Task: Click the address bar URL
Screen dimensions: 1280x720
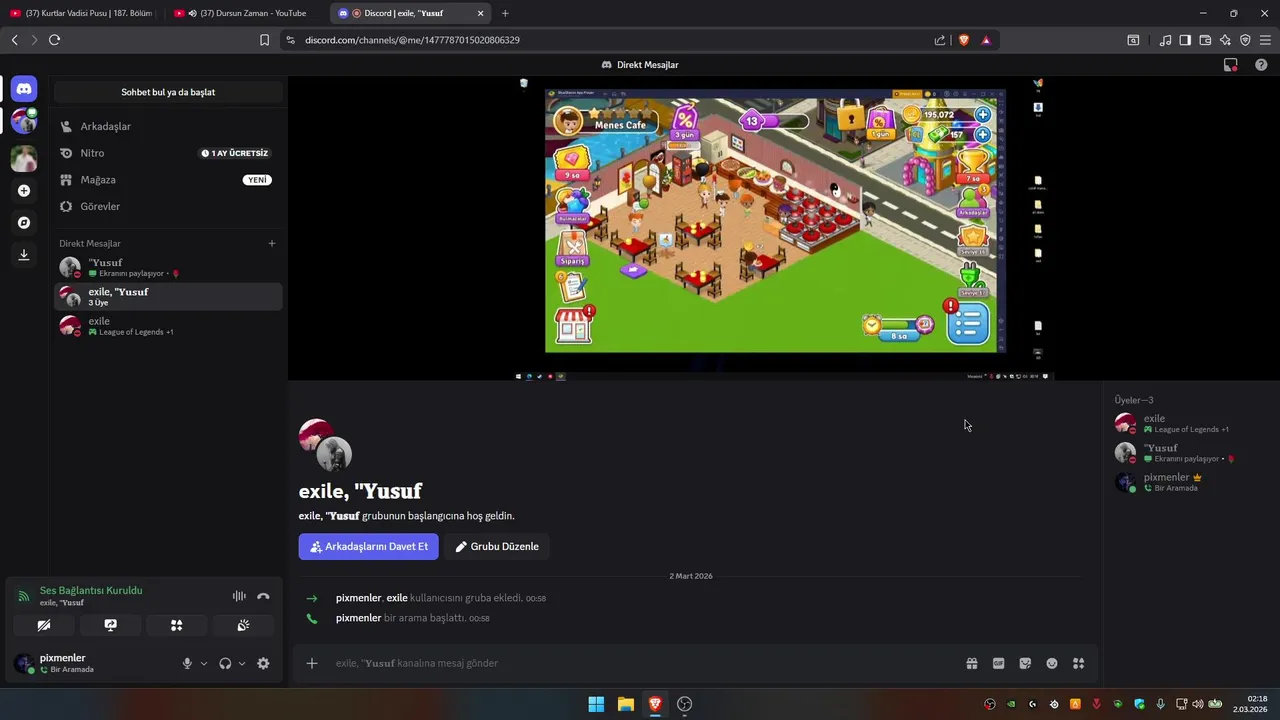Action: tap(412, 40)
